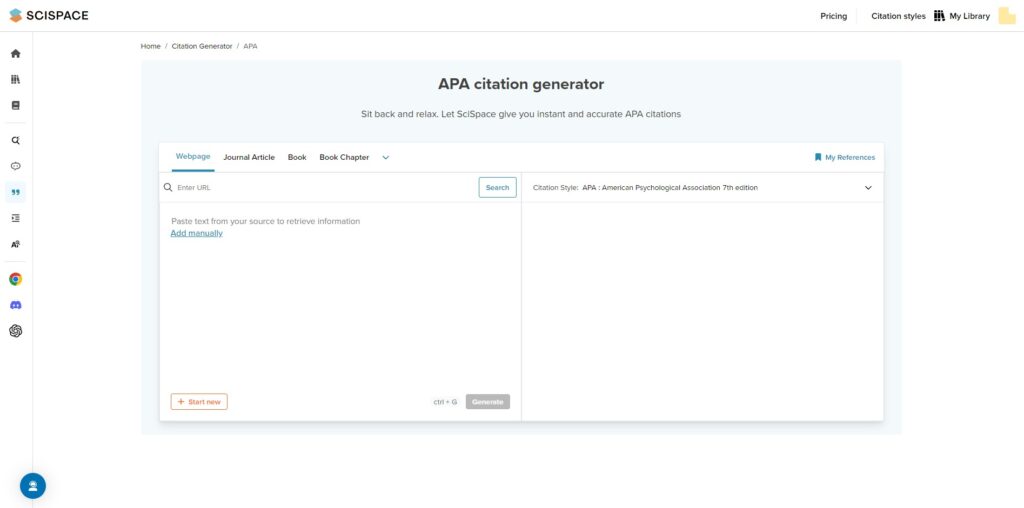The width and height of the screenshot is (1024, 508).
Task: Click the Generate button
Action: (x=488, y=402)
